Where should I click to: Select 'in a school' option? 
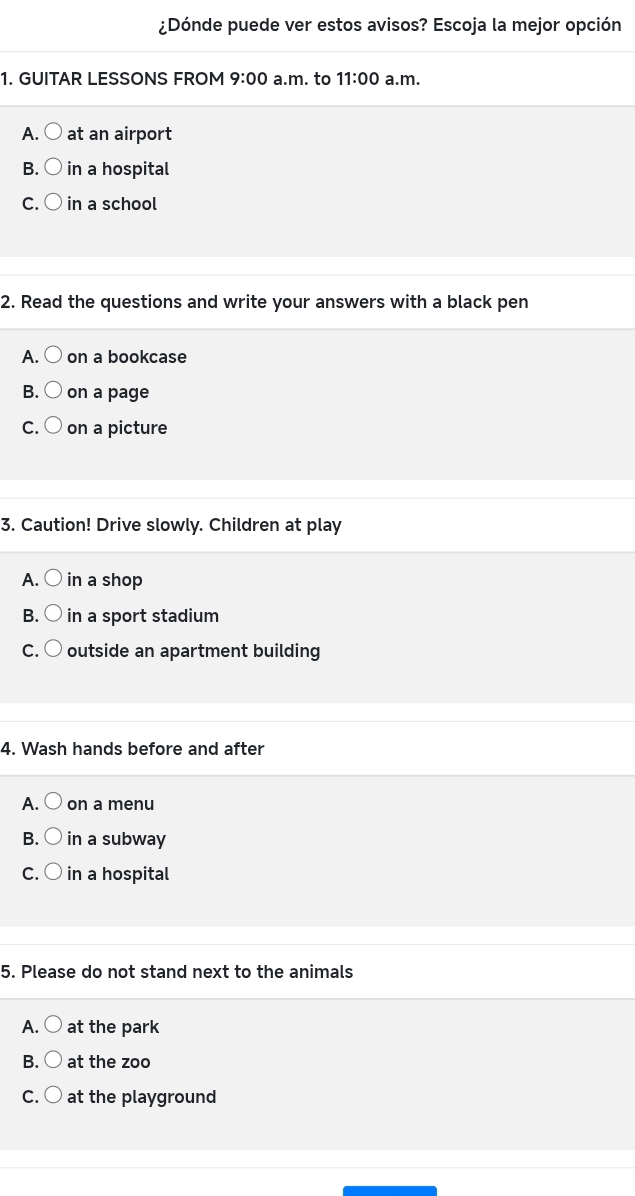pos(55,203)
